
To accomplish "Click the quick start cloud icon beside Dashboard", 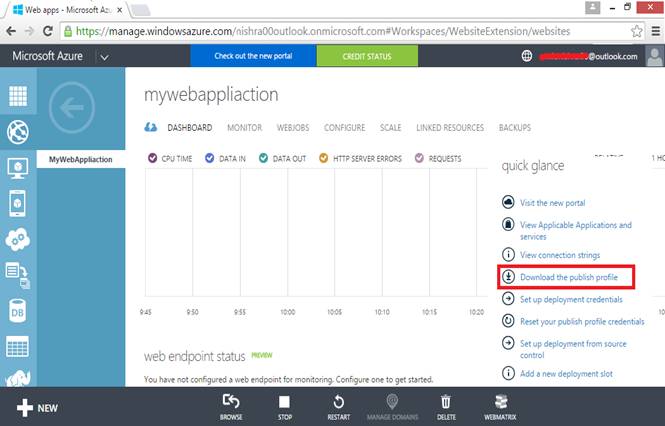I will point(151,127).
